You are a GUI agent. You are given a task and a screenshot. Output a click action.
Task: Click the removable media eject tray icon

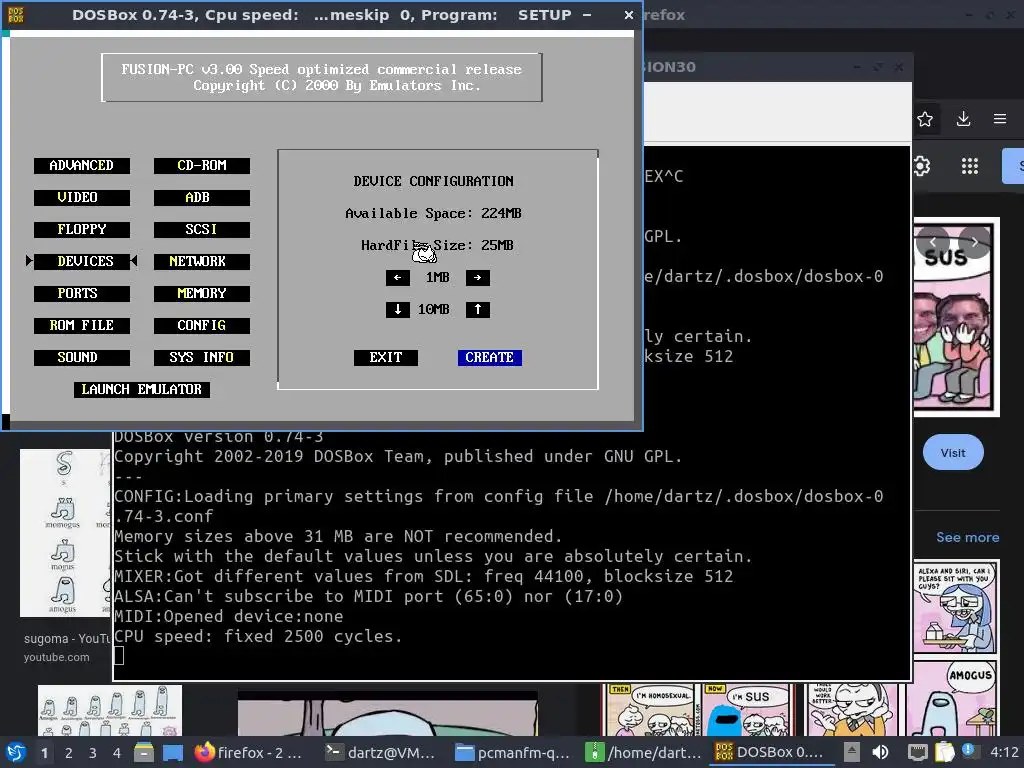[852, 752]
